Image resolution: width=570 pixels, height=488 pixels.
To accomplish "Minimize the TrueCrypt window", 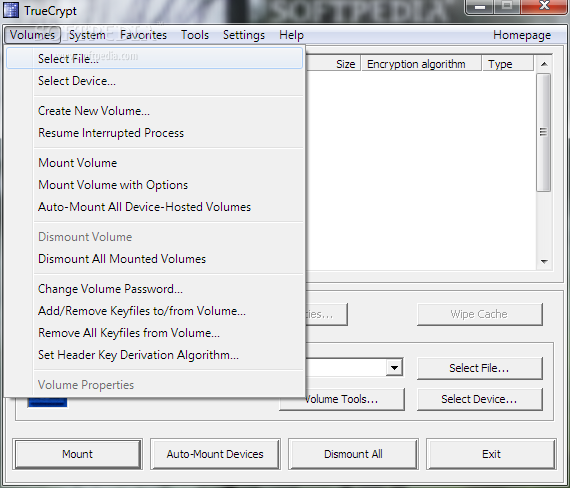I will [x=480, y=7].
